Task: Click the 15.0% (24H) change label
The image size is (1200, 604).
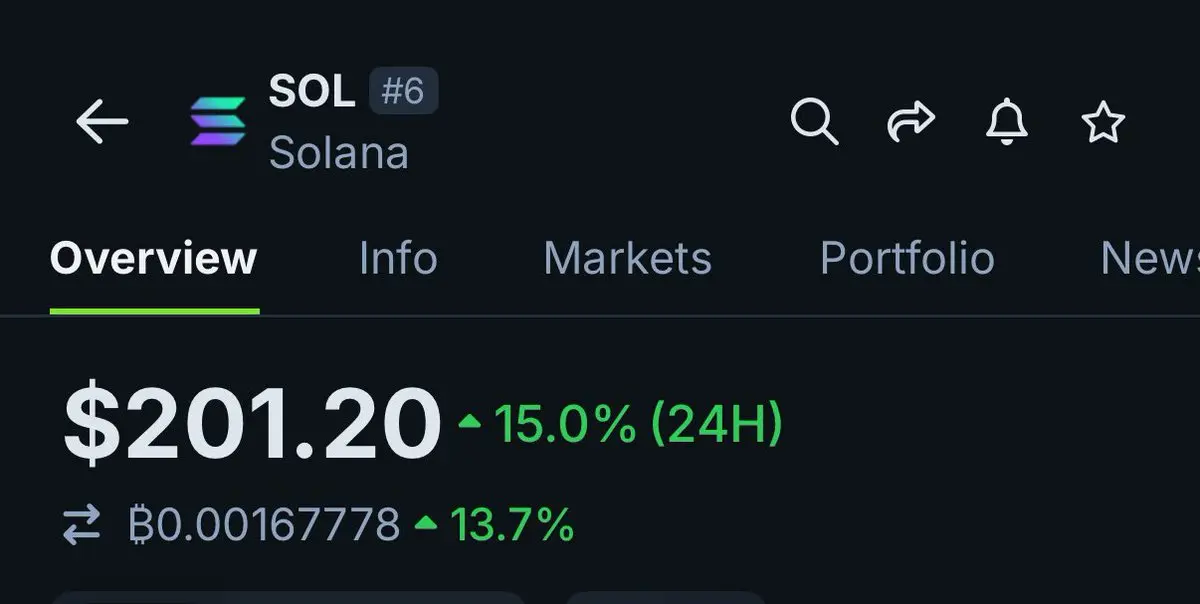Action: (639, 423)
